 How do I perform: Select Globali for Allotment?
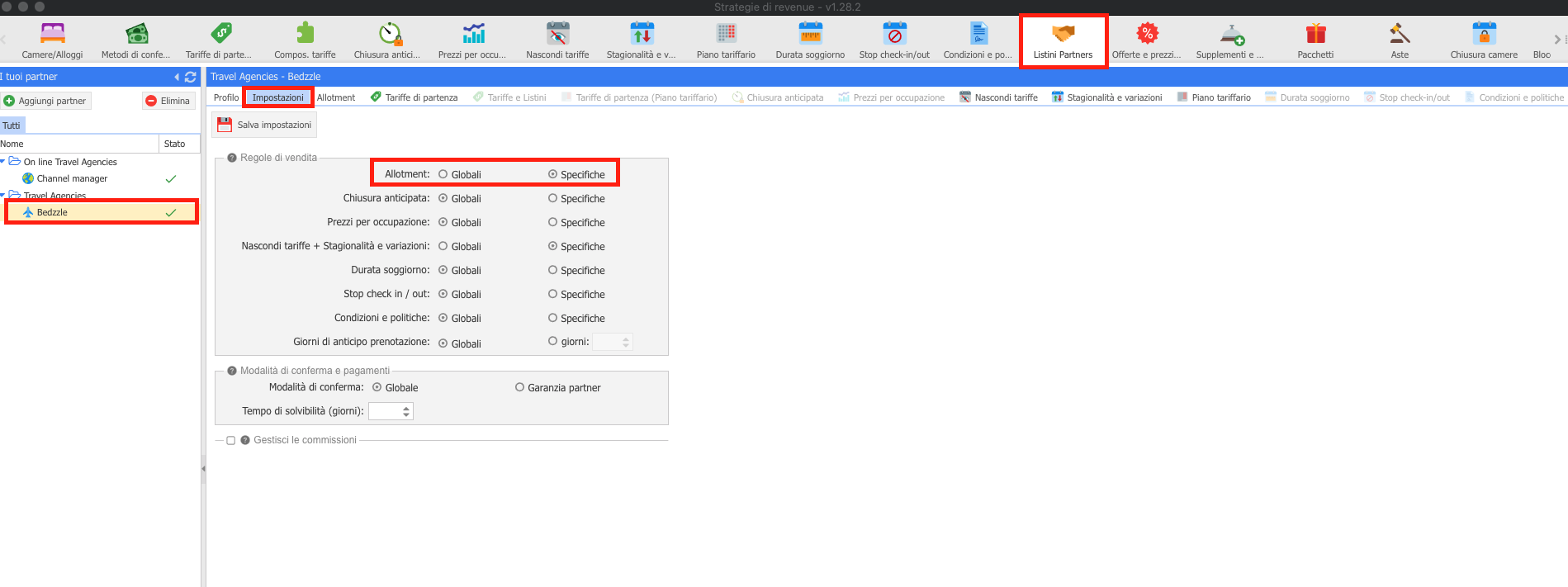[x=443, y=174]
